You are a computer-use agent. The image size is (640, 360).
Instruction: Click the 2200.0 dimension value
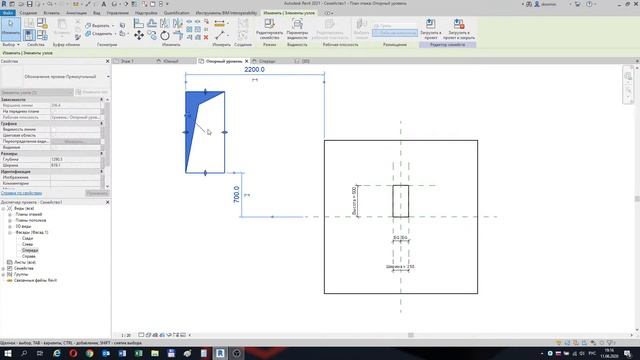pos(254,70)
